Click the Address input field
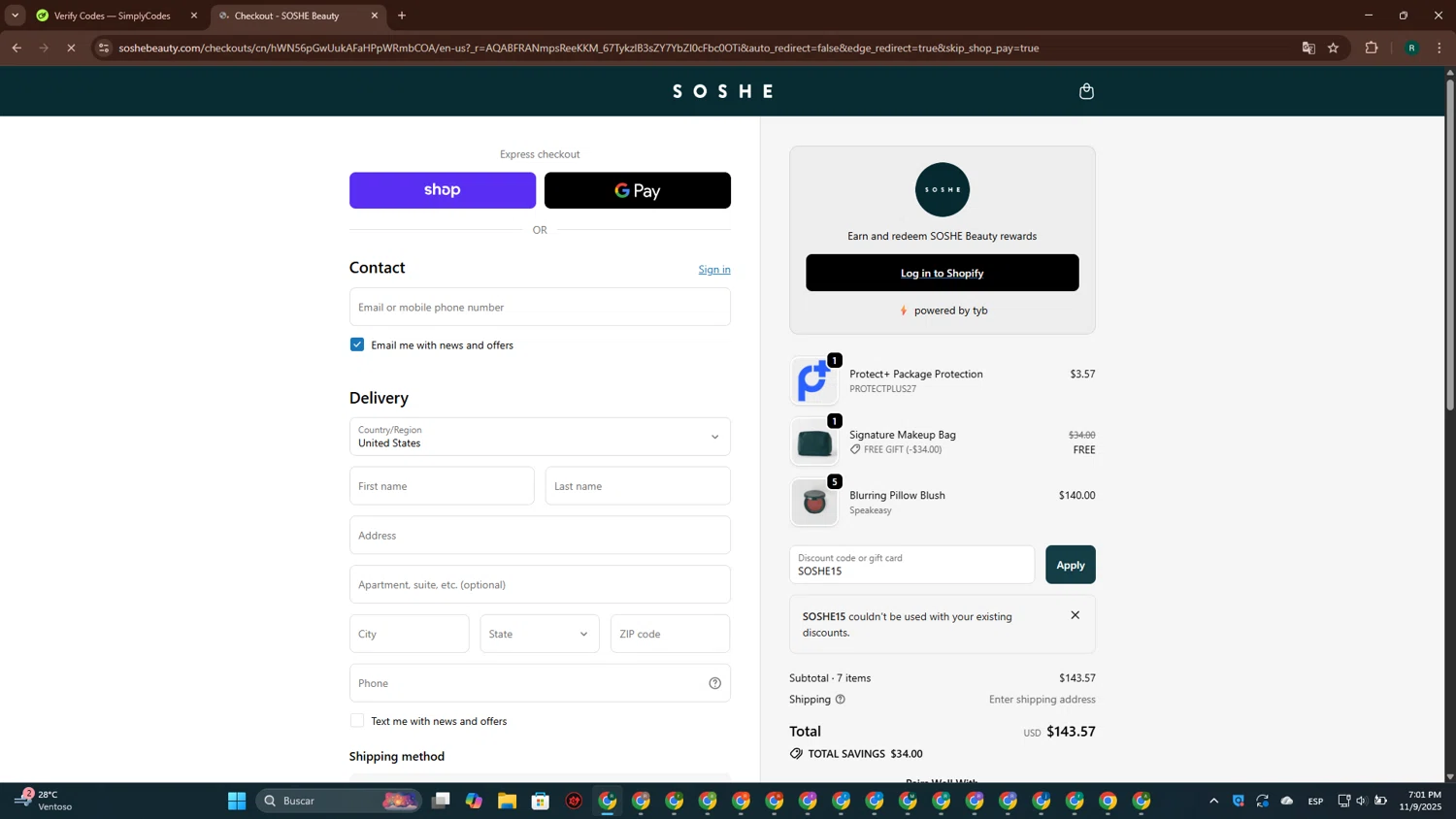1456x819 pixels. click(x=540, y=536)
